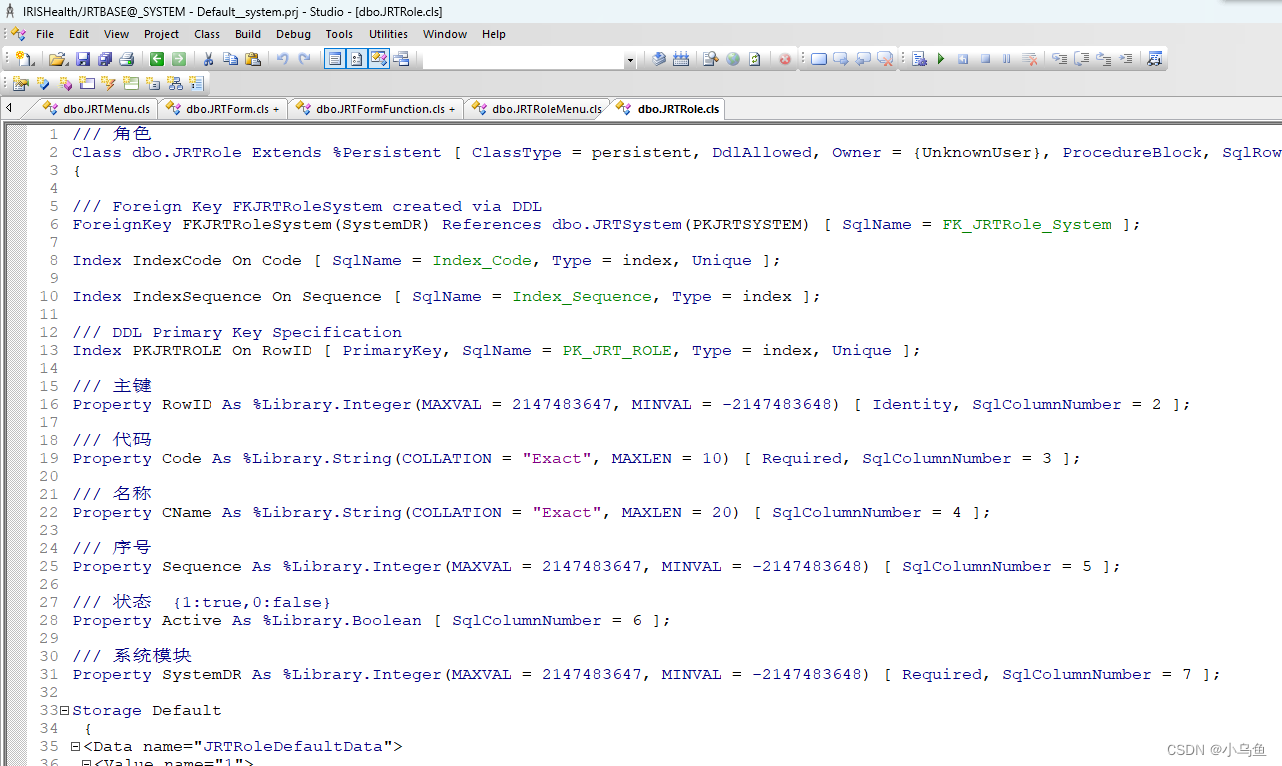The width and height of the screenshot is (1282, 766).
Task: Click the Debug Attach icon
Action: point(919,59)
